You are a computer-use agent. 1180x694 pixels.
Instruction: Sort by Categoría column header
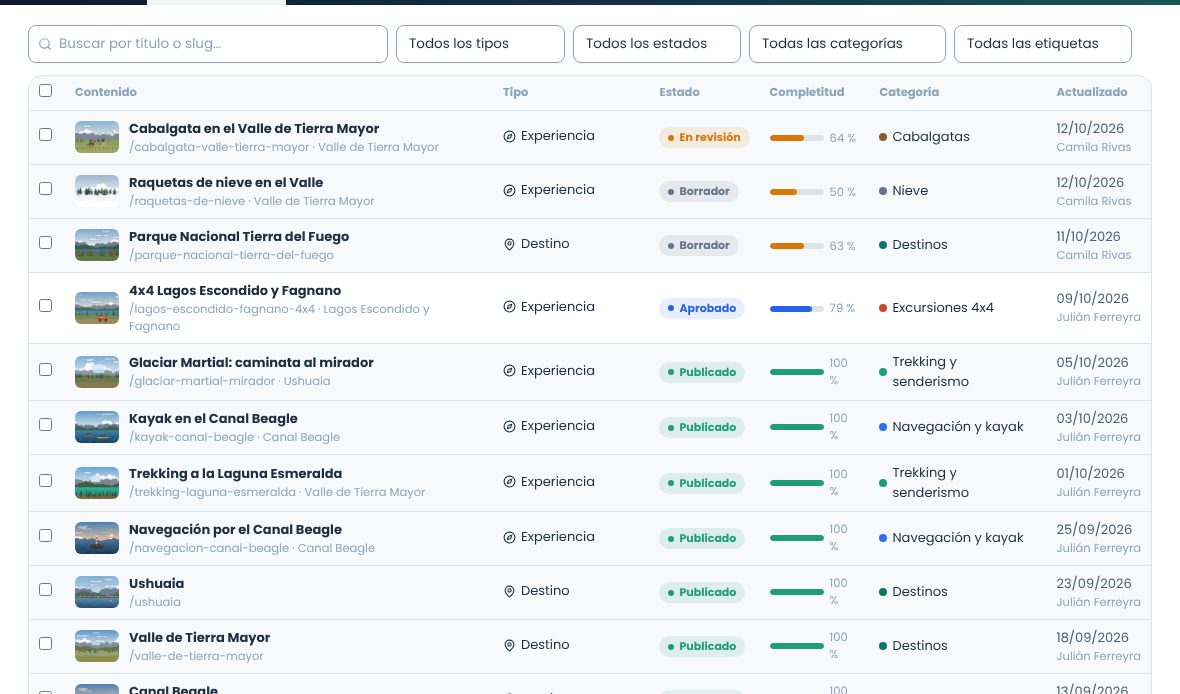[x=909, y=92]
